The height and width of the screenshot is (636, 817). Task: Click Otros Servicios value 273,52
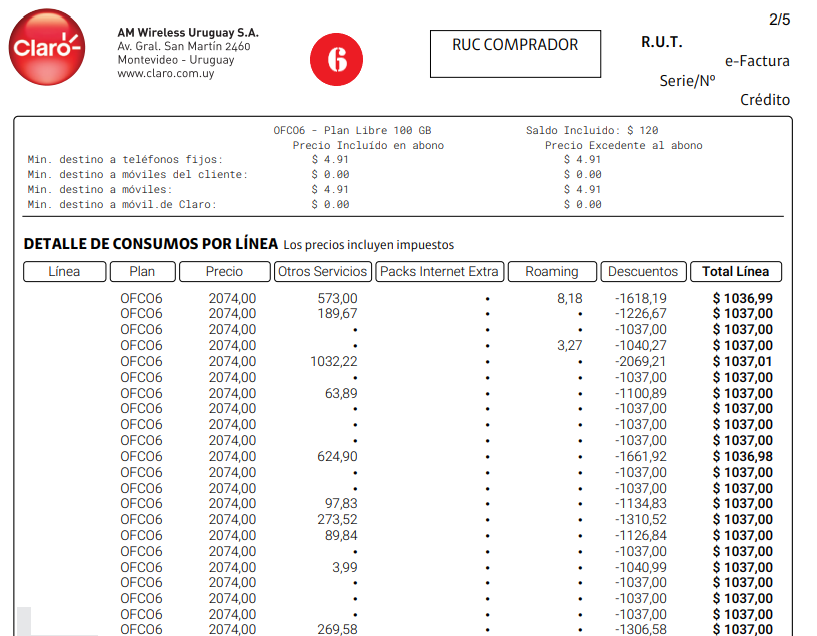point(337,520)
